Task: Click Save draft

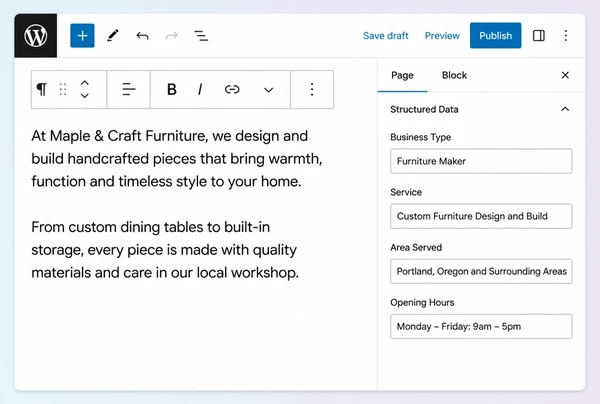Action: 386,36
